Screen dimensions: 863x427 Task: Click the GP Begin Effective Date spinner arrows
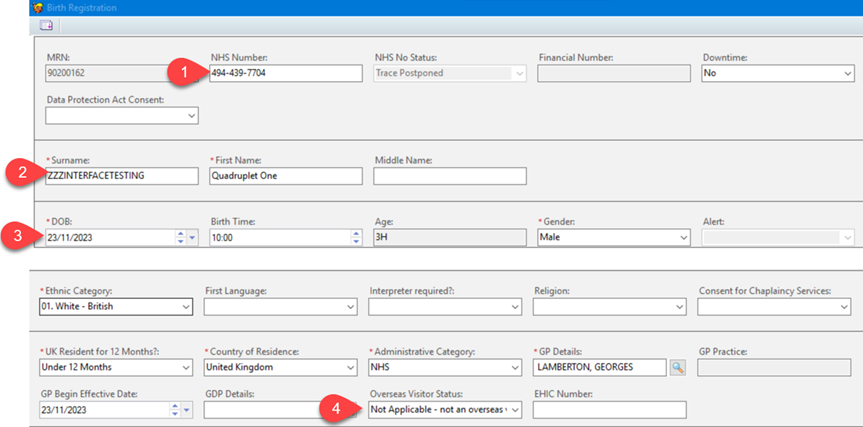[x=180, y=410]
